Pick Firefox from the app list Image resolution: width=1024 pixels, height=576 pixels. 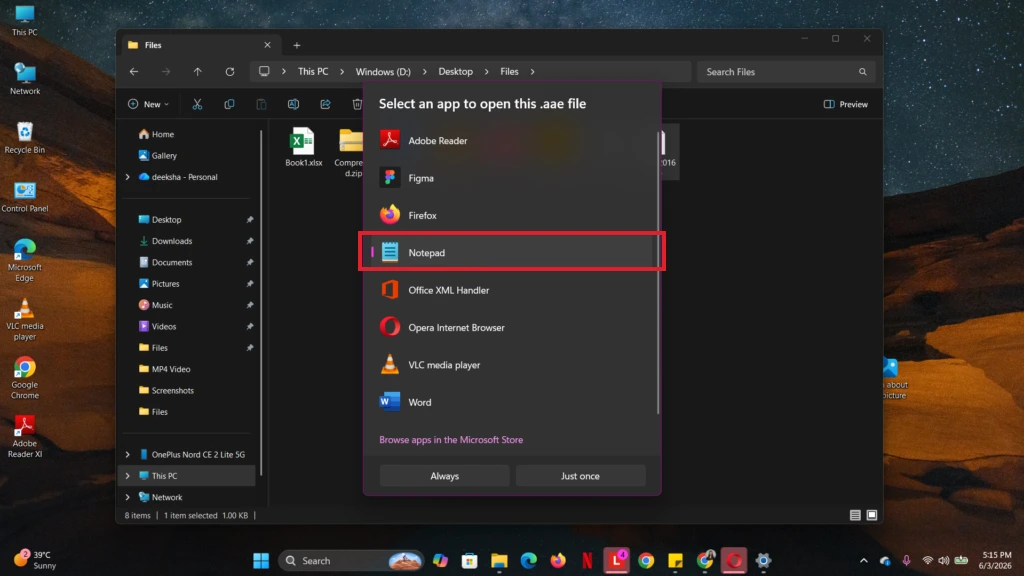click(x=511, y=215)
